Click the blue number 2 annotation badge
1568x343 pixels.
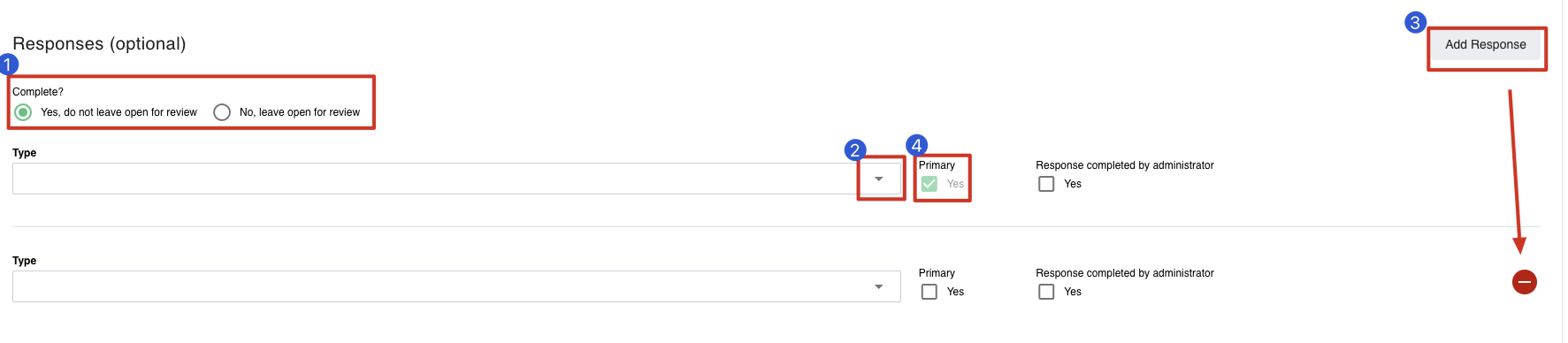coord(854,149)
